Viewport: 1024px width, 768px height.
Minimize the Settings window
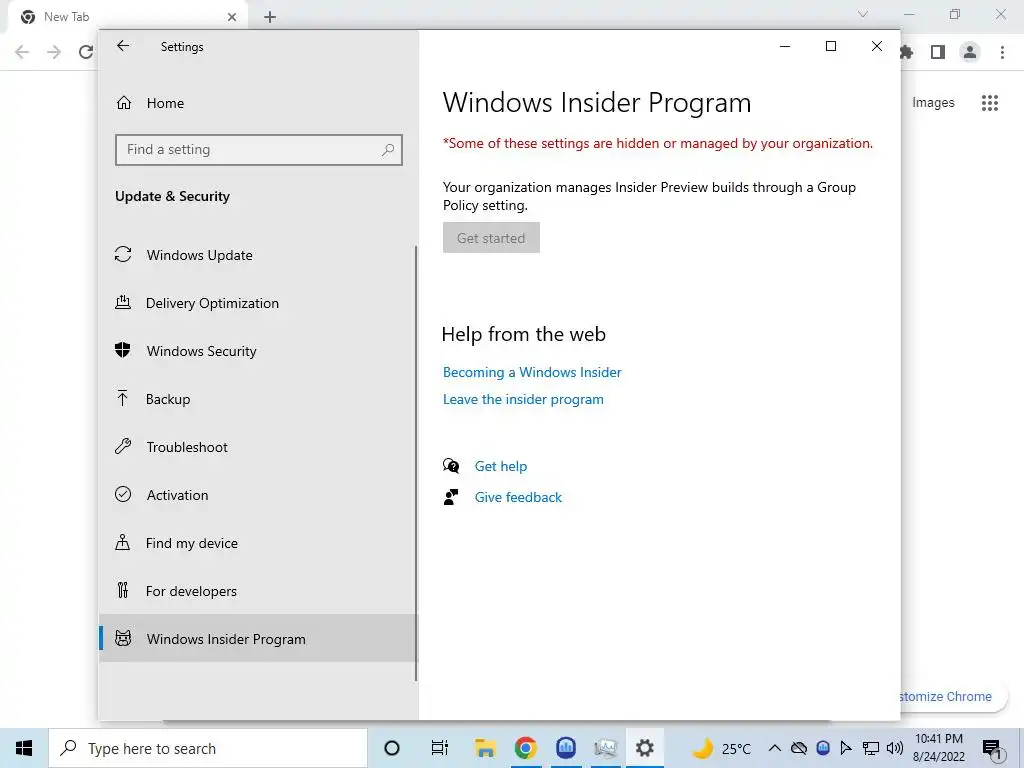tap(785, 46)
